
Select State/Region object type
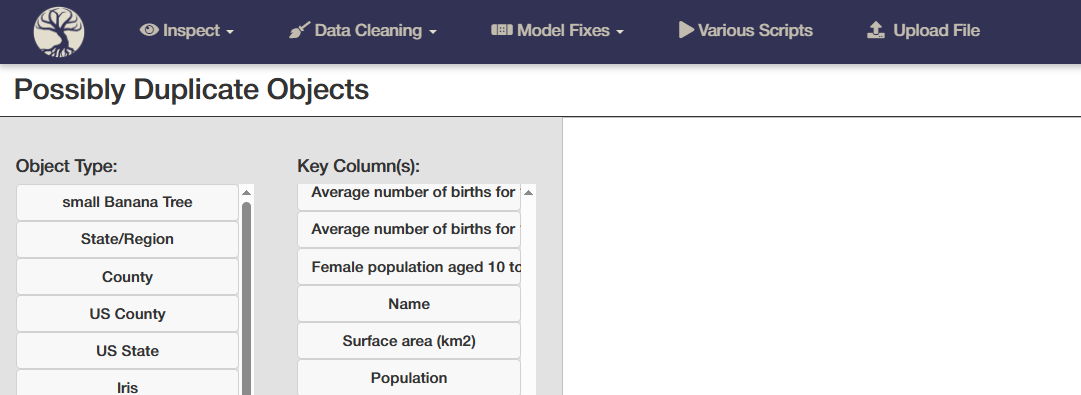tap(128, 240)
